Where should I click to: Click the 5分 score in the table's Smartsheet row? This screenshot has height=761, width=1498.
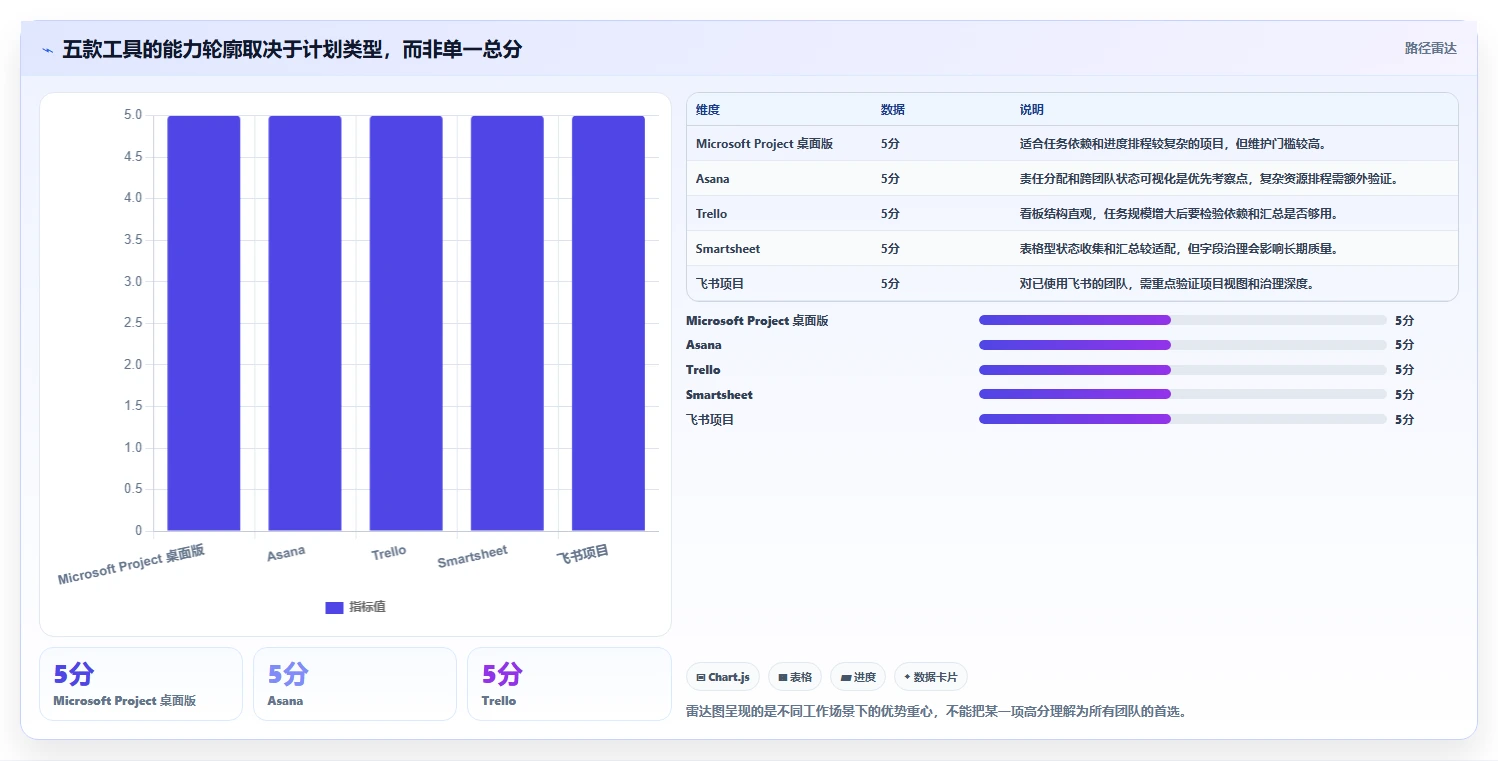coord(890,249)
